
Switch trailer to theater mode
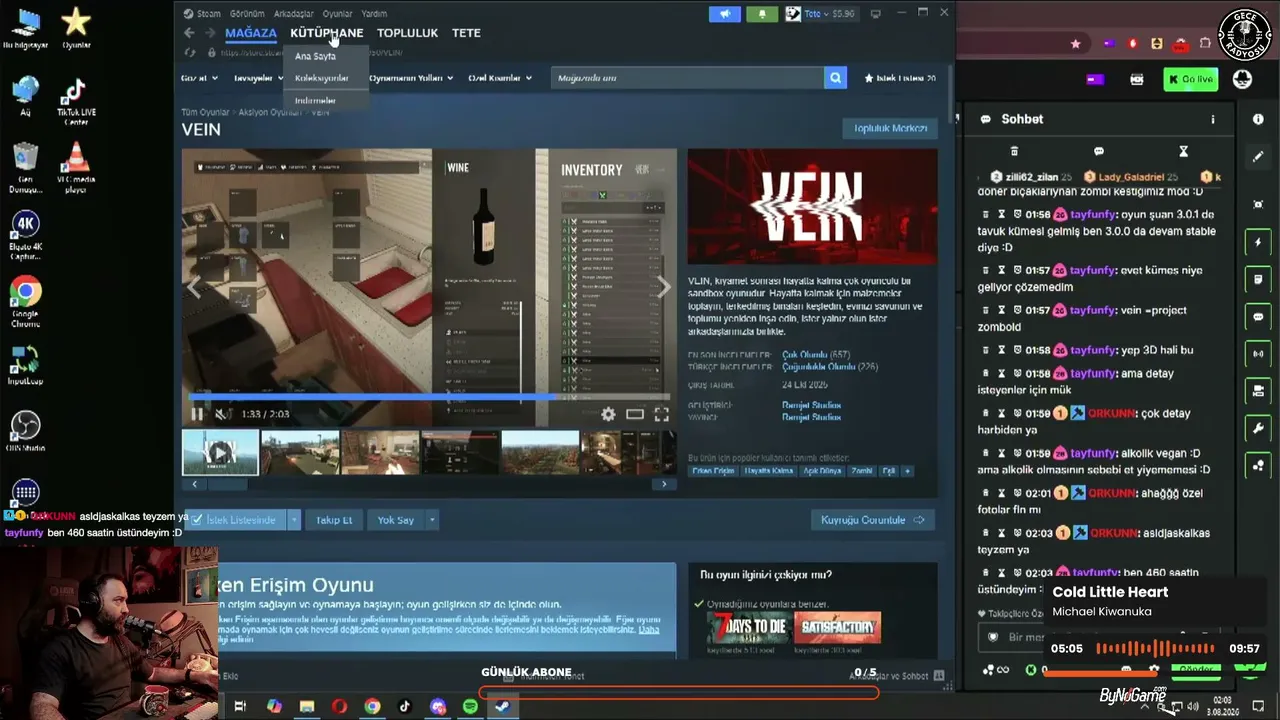pyautogui.click(x=635, y=414)
